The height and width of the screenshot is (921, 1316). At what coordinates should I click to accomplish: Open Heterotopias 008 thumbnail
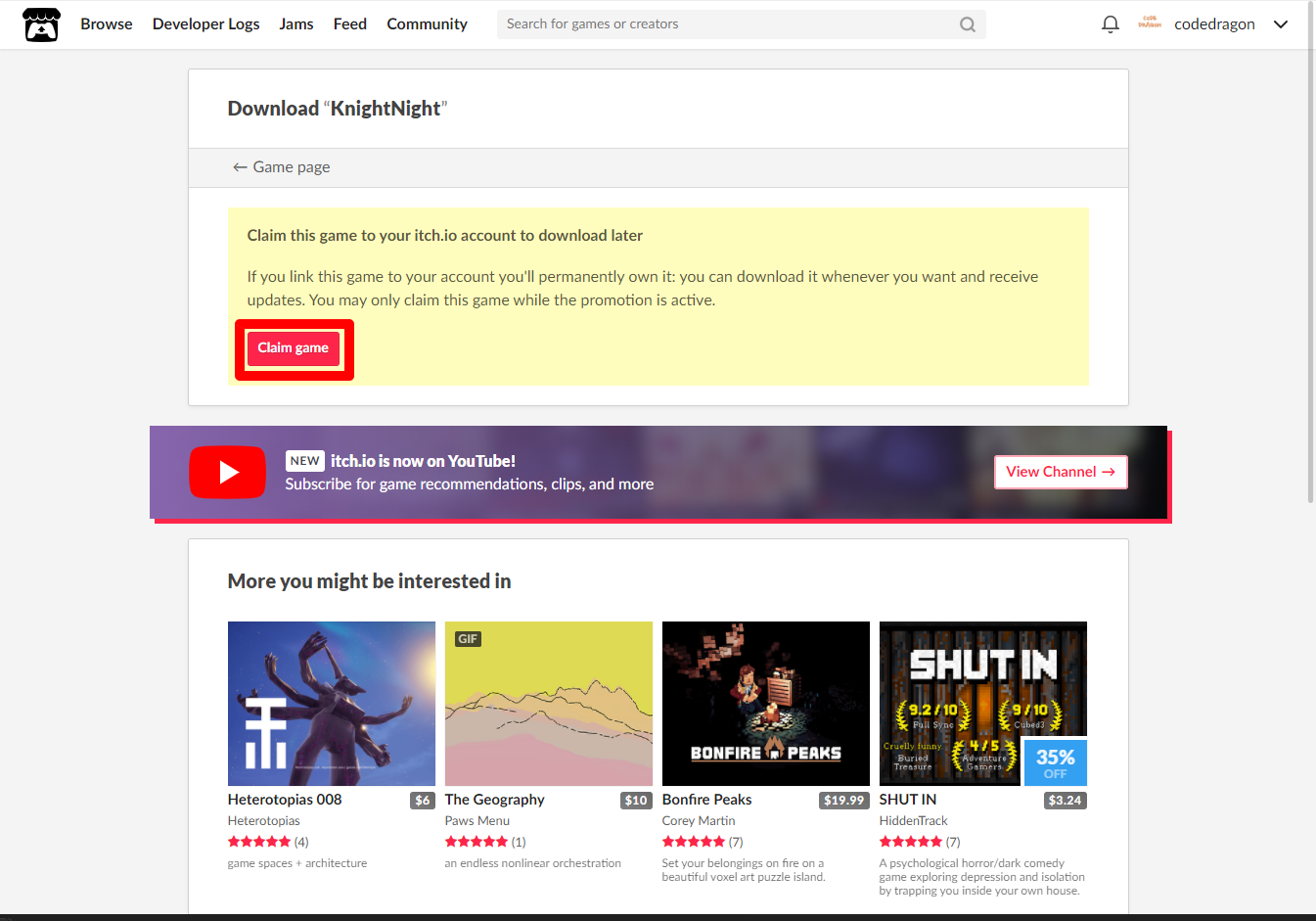point(332,704)
